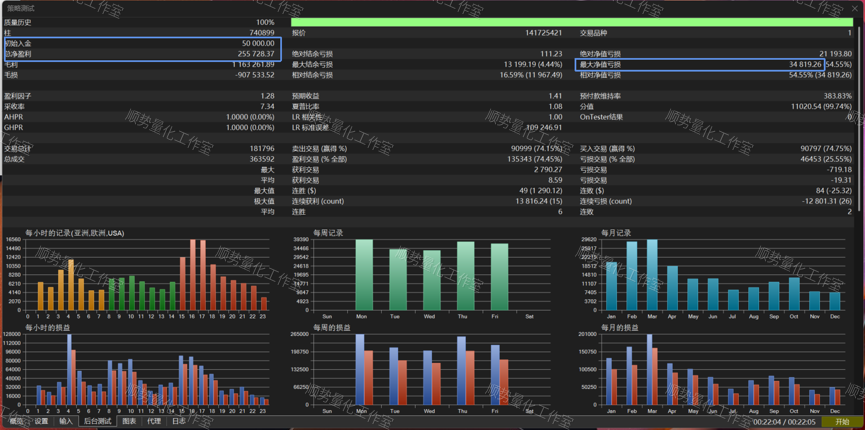865x430 pixels.
Task: Select the 连败 ($) value 84 (-25.32)
Action: point(834,190)
